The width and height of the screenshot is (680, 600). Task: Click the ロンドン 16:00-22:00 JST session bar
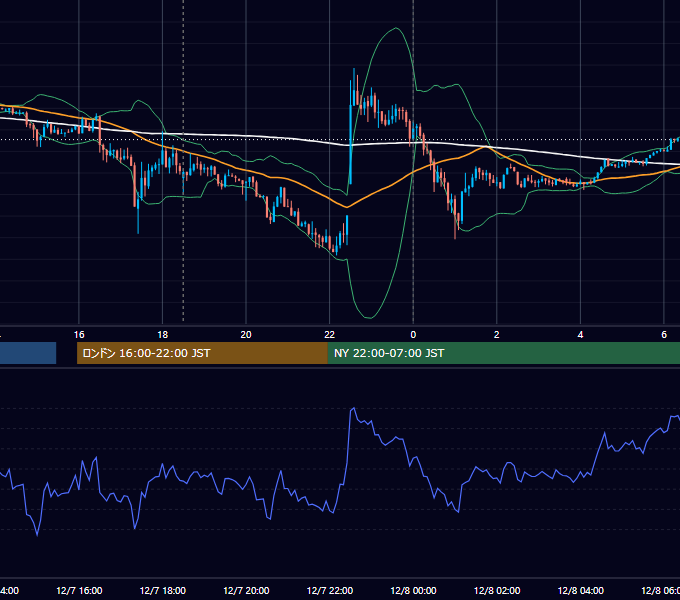pyautogui.click(x=202, y=353)
